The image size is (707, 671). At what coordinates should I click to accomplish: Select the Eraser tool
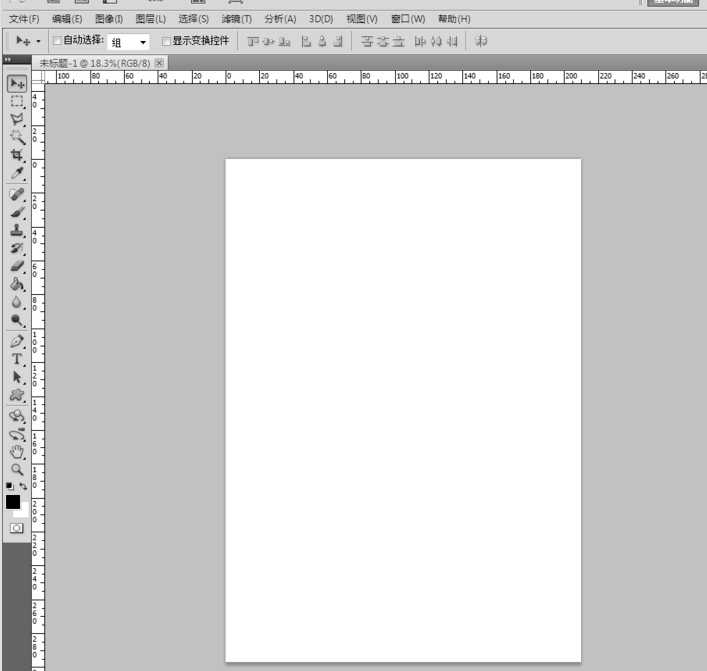(17, 266)
